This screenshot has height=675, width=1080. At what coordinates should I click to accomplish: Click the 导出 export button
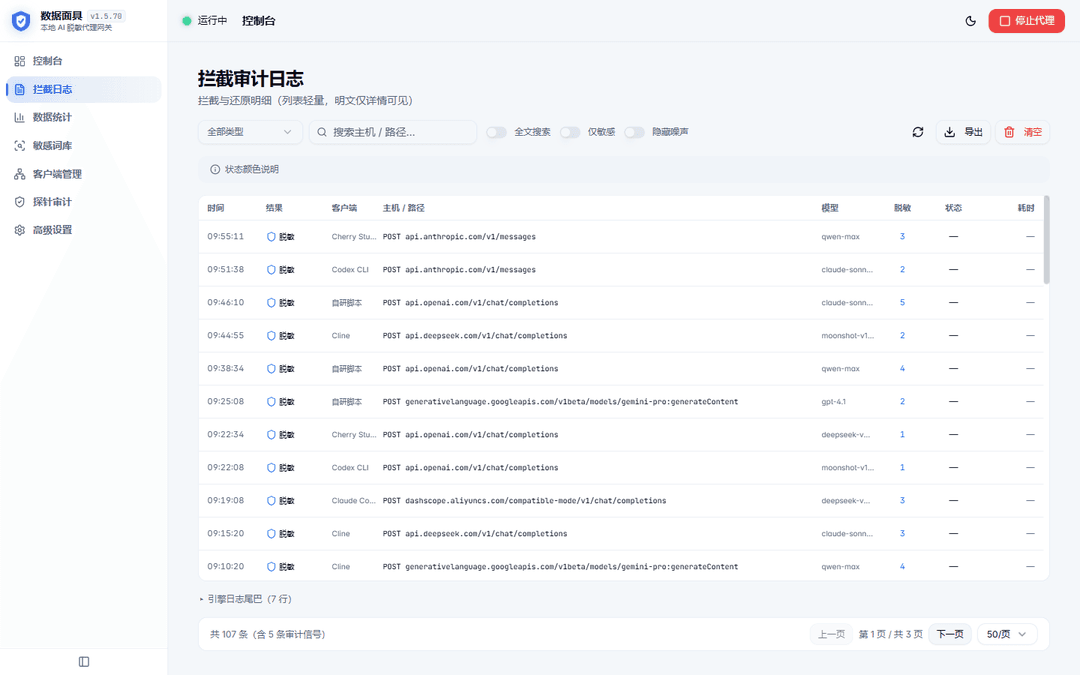point(963,132)
